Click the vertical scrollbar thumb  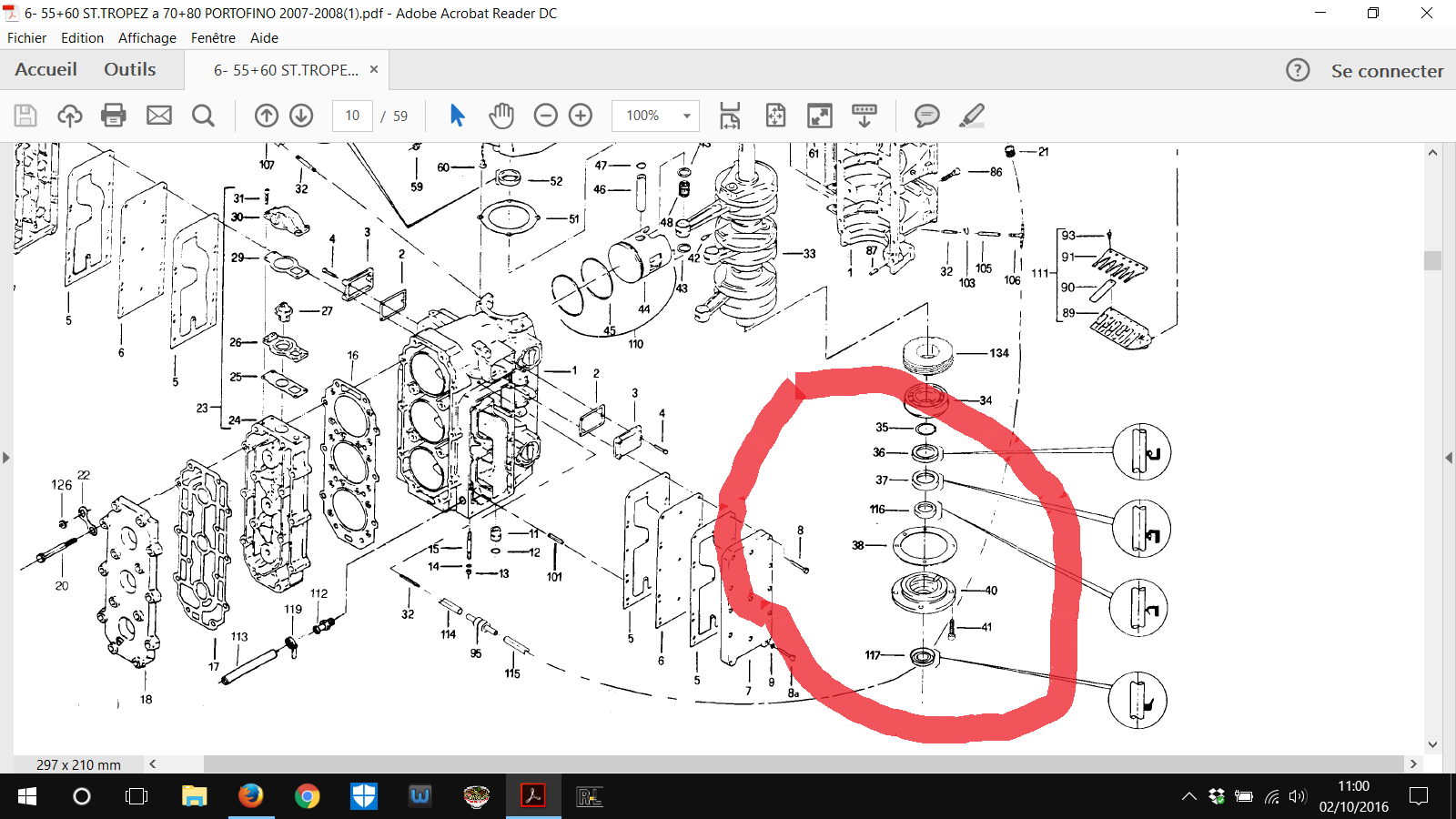pos(1432,260)
